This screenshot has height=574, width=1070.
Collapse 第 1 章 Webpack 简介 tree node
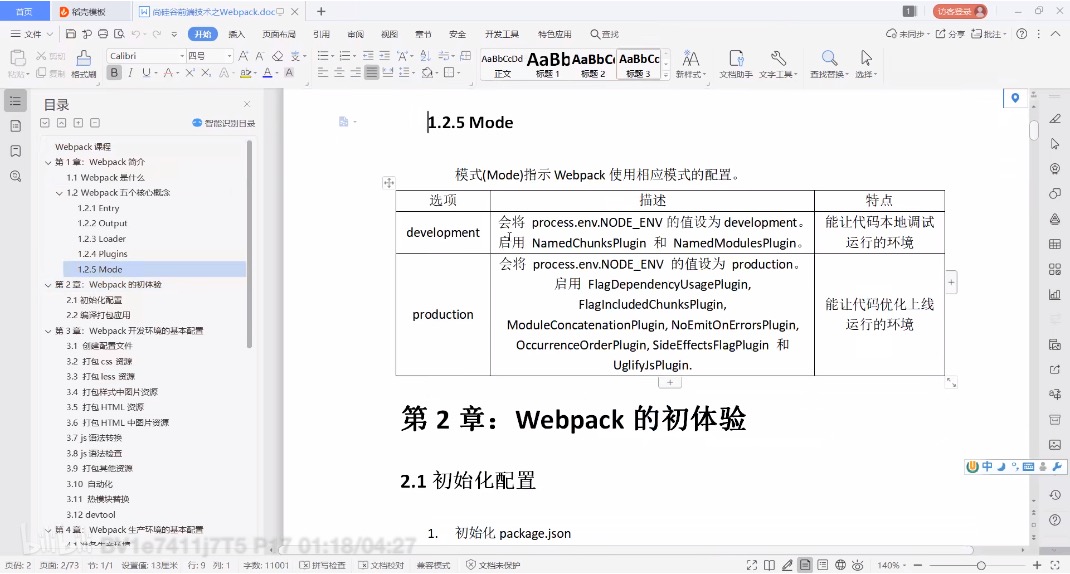(x=48, y=162)
